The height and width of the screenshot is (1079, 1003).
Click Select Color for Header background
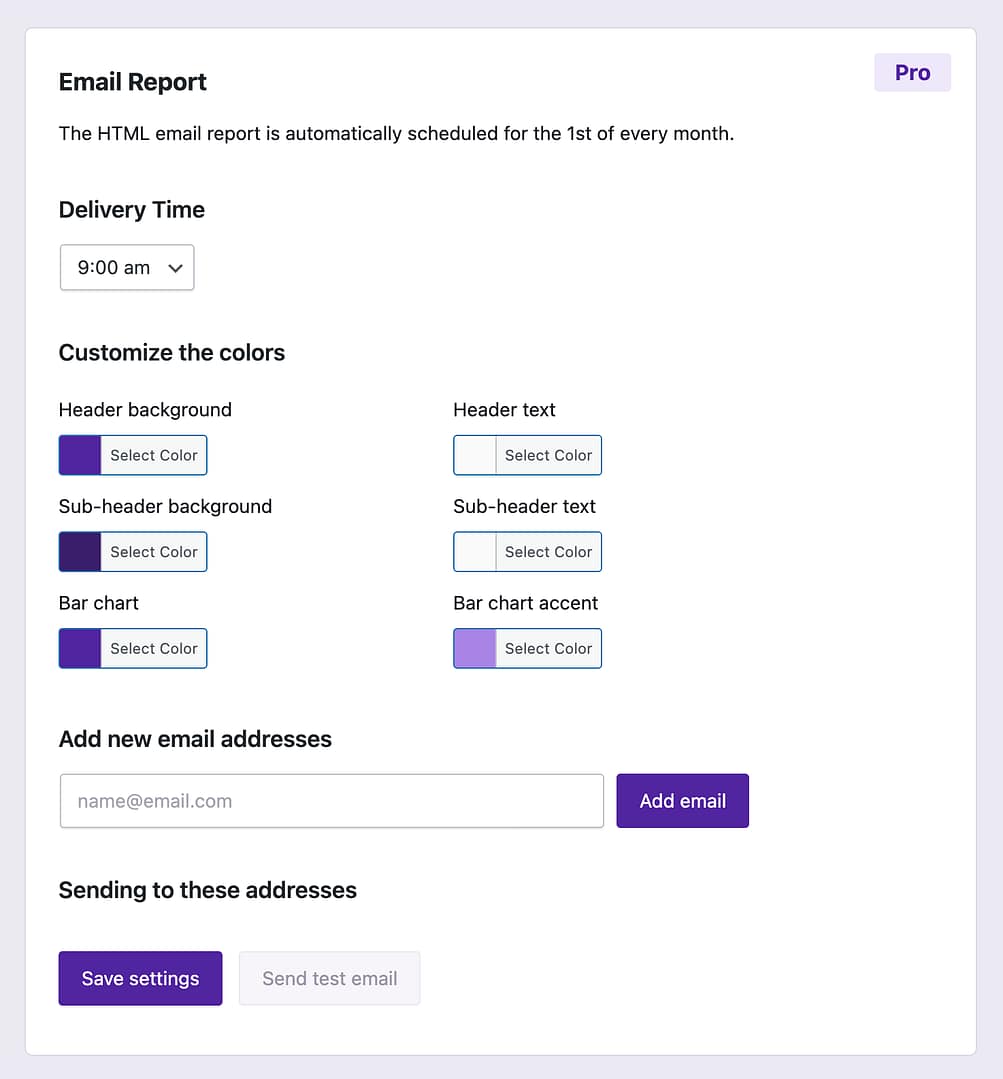(x=153, y=455)
